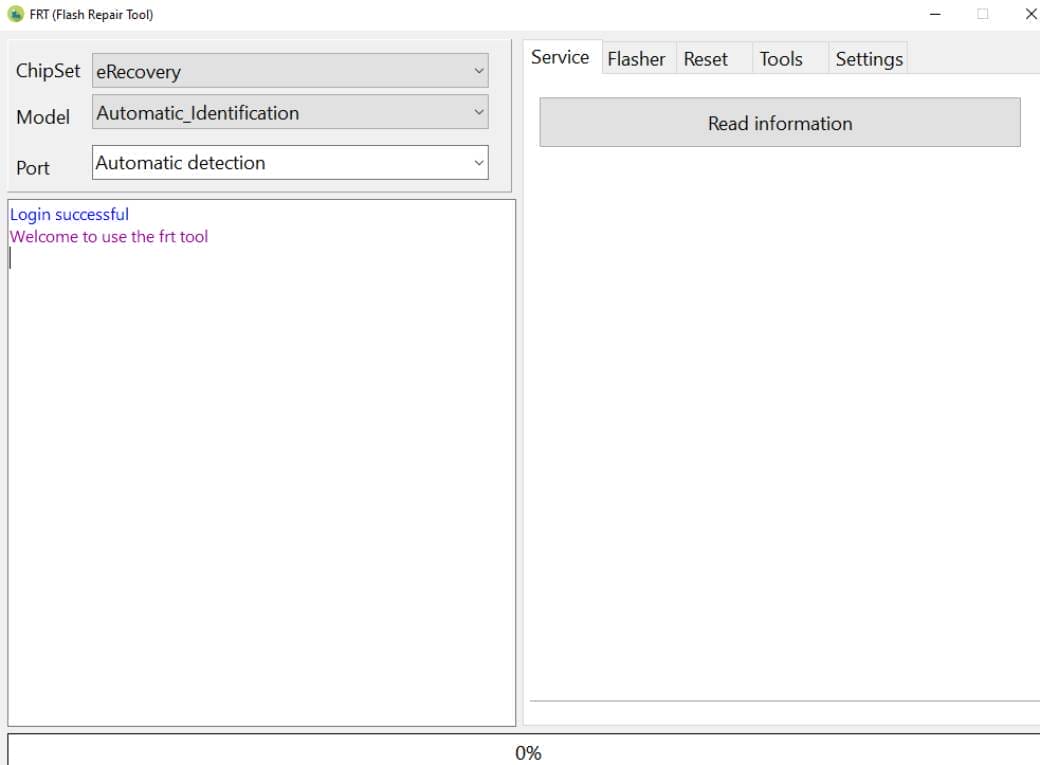Open the Reset tab
The width and height of the screenshot is (1040, 765).
click(706, 58)
